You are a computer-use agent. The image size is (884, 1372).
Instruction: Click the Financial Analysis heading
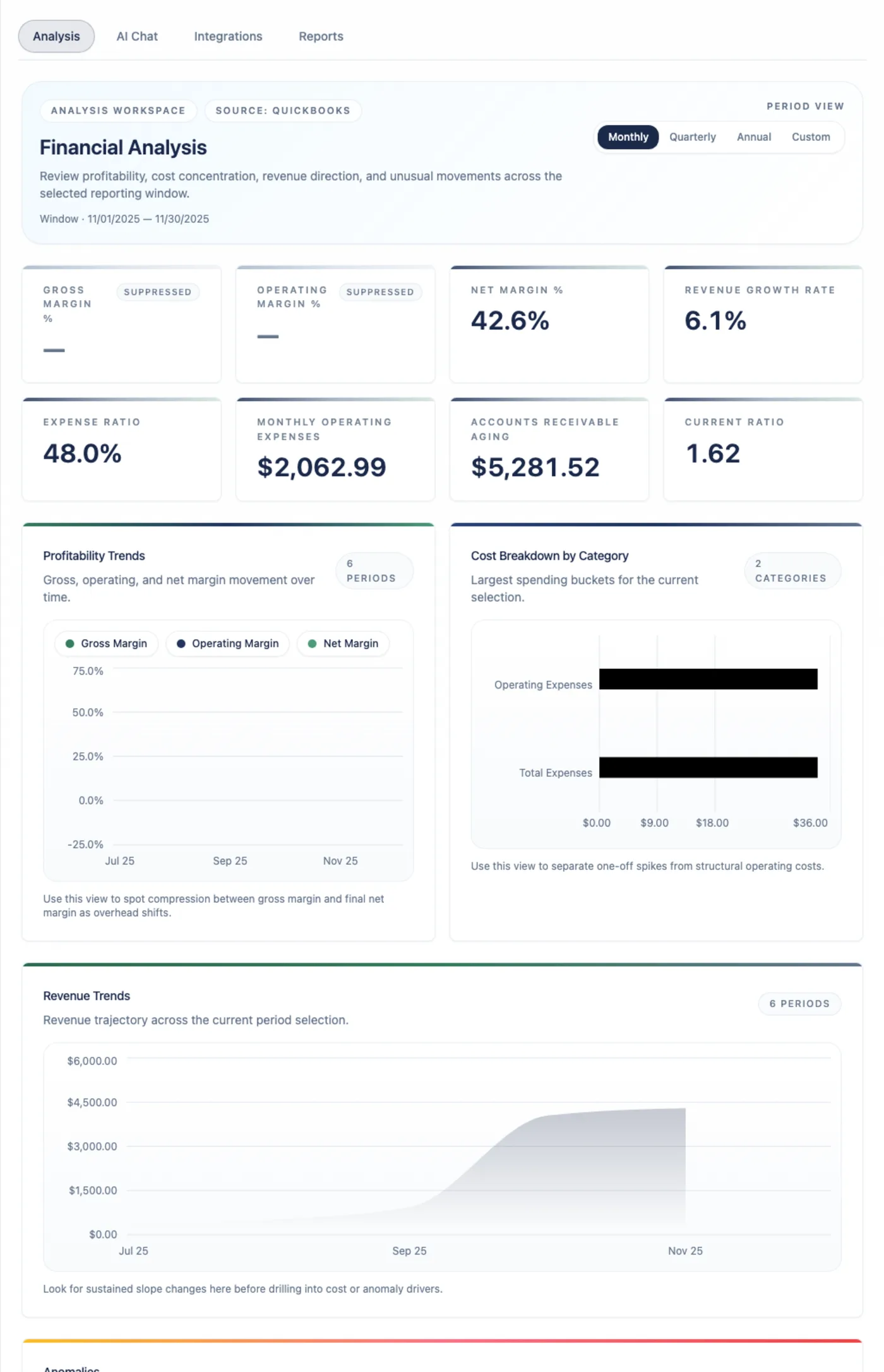pos(123,148)
